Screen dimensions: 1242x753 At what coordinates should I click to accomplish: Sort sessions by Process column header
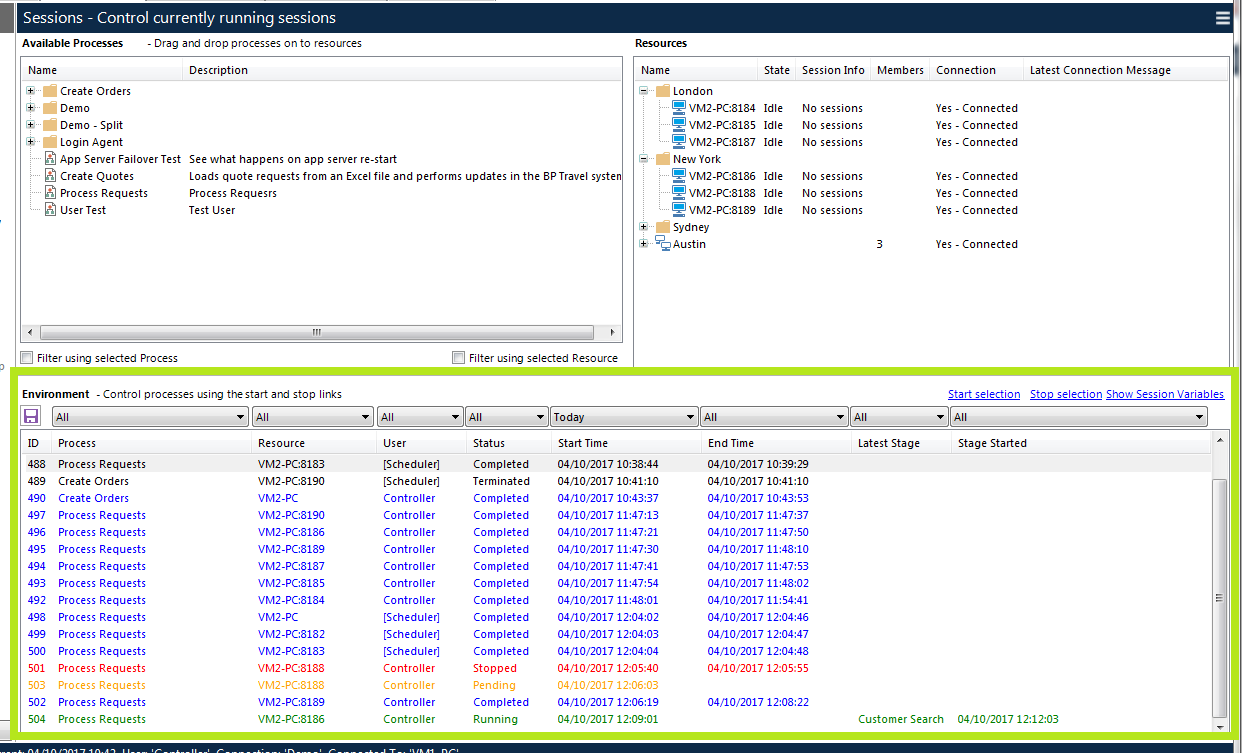tap(151, 443)
